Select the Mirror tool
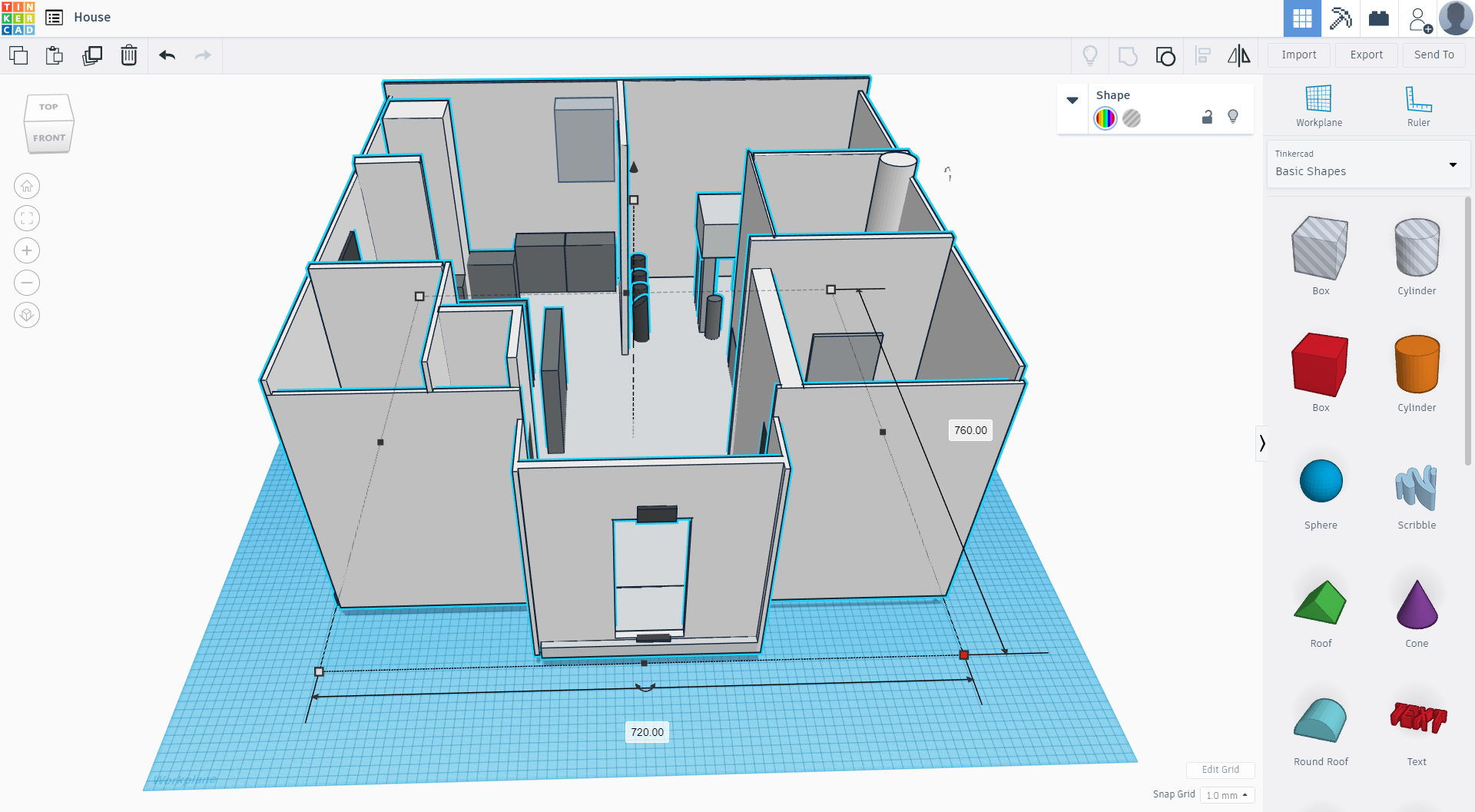The height and width of the screenshot is (812, 1475). pyautogui.click(x=1238, y=55)
